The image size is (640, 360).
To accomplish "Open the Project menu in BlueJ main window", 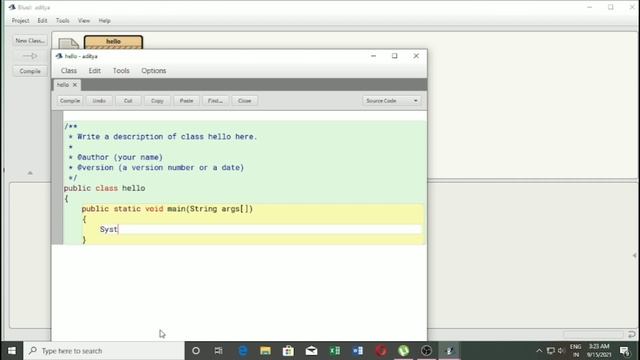I will pyautogui.click(x=20, y=20).
